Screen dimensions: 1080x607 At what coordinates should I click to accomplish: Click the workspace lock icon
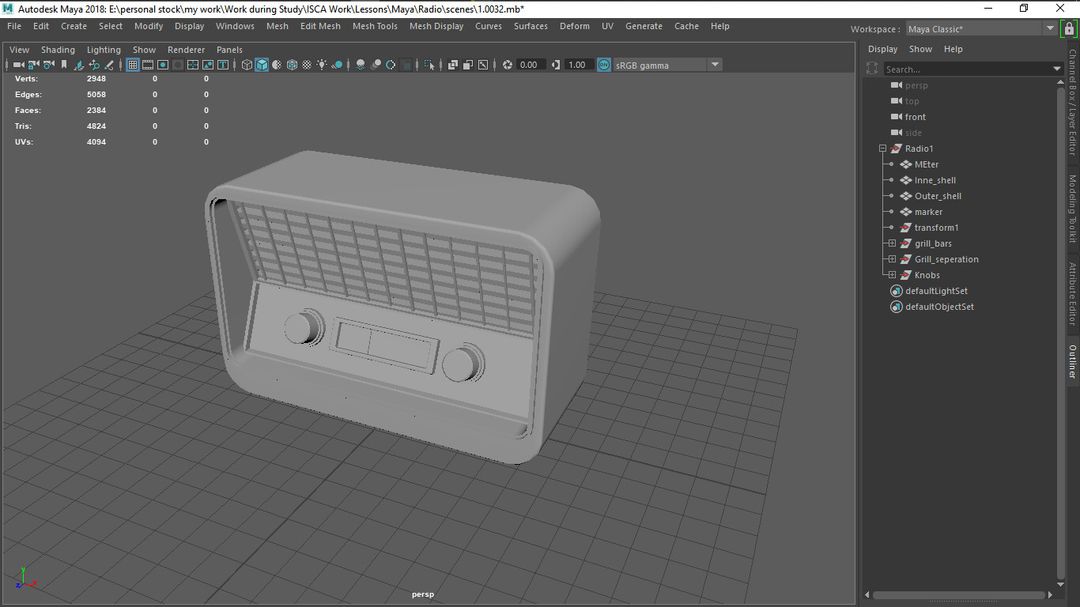pos(1068,29)
